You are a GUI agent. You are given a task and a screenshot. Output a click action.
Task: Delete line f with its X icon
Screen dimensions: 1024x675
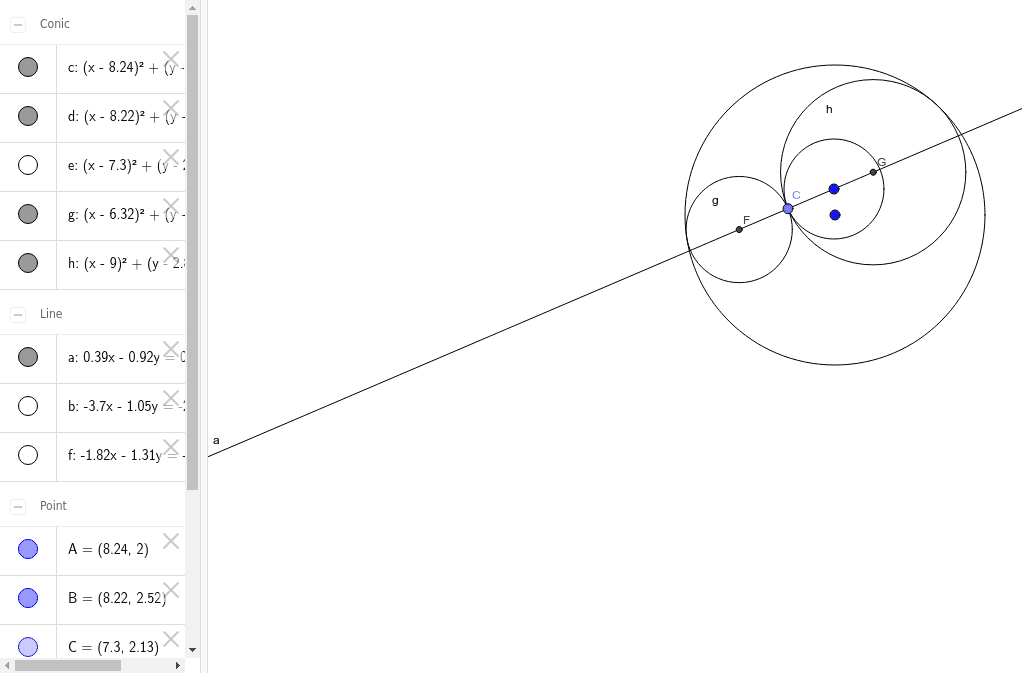point(170,447)
